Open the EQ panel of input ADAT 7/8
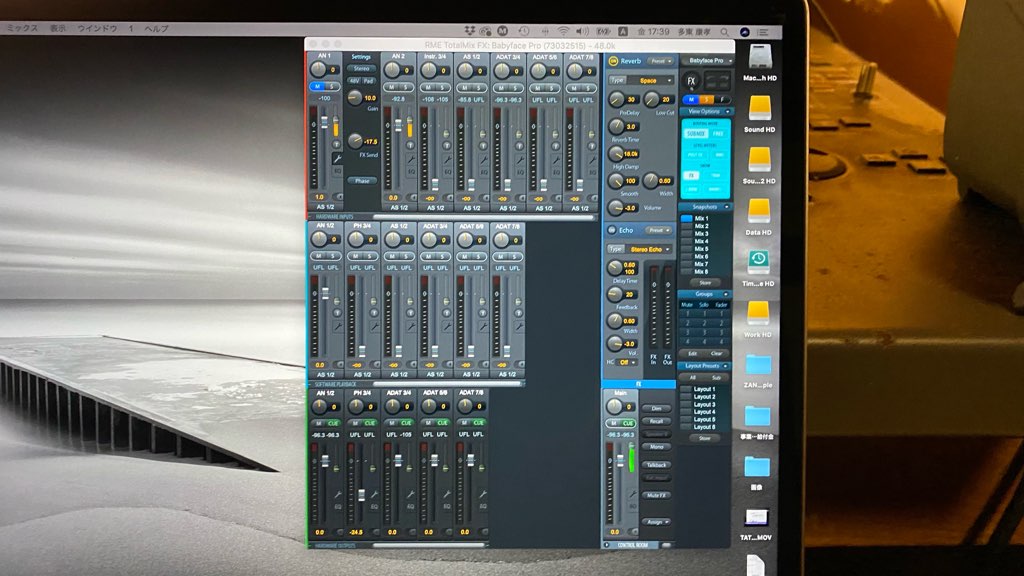 pos(592,172)
